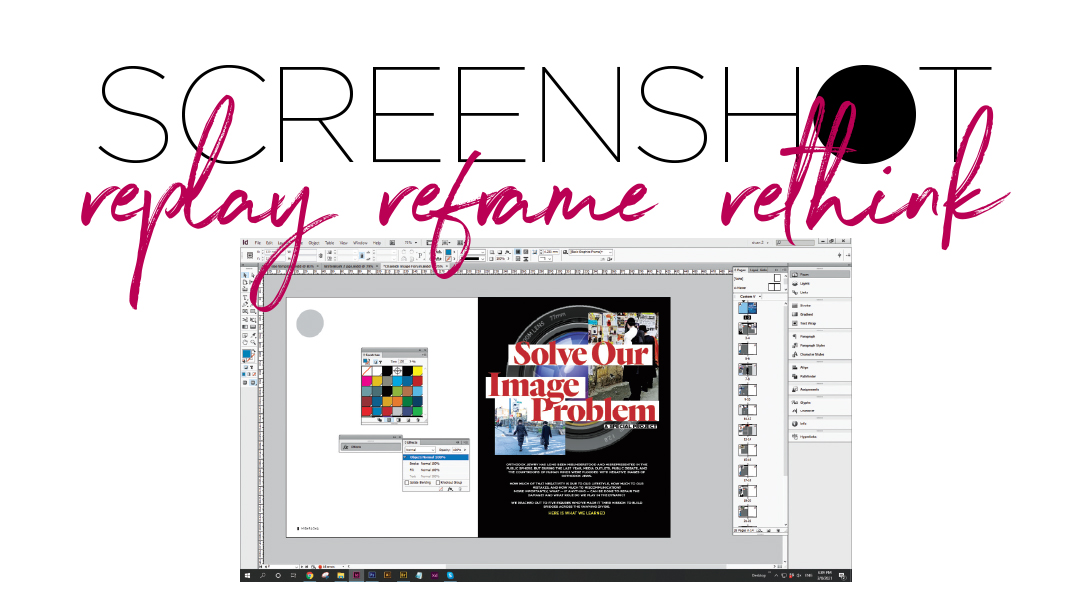
Task: Pick the bright yellow swatch in Swatches panel
Action: pyautogui.click(x=418, y=371)
